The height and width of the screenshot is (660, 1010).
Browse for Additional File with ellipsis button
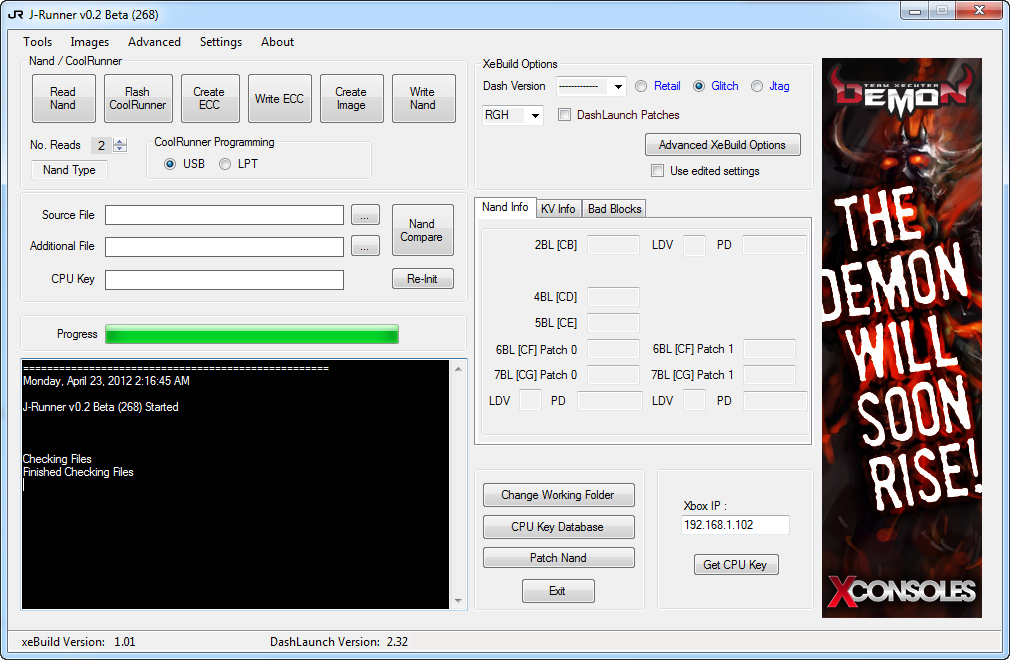[x=365, y=246]
